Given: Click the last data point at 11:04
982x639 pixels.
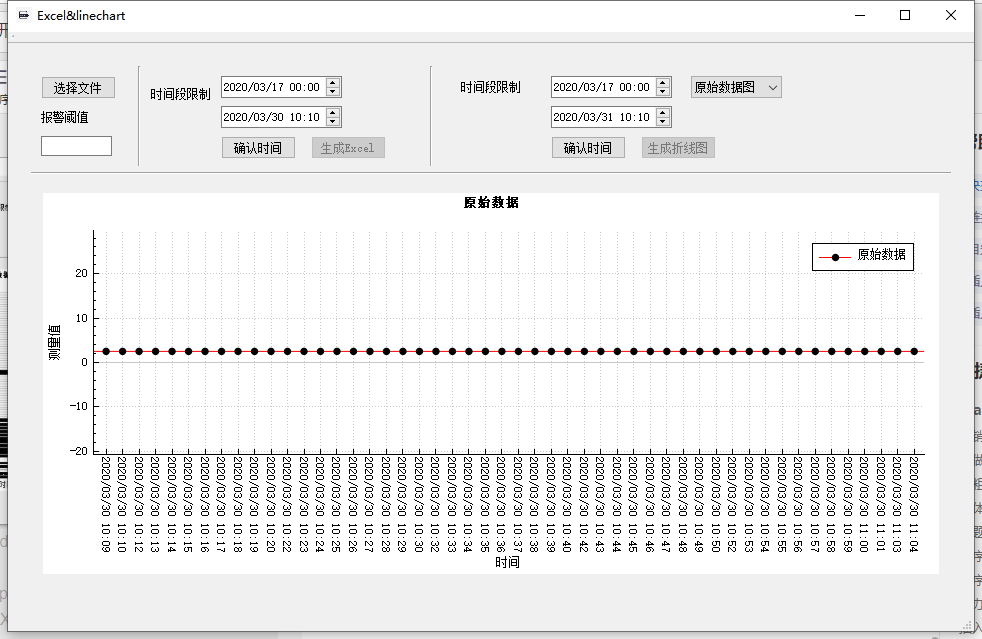Looking at the screenshot, I should point(914,351).
